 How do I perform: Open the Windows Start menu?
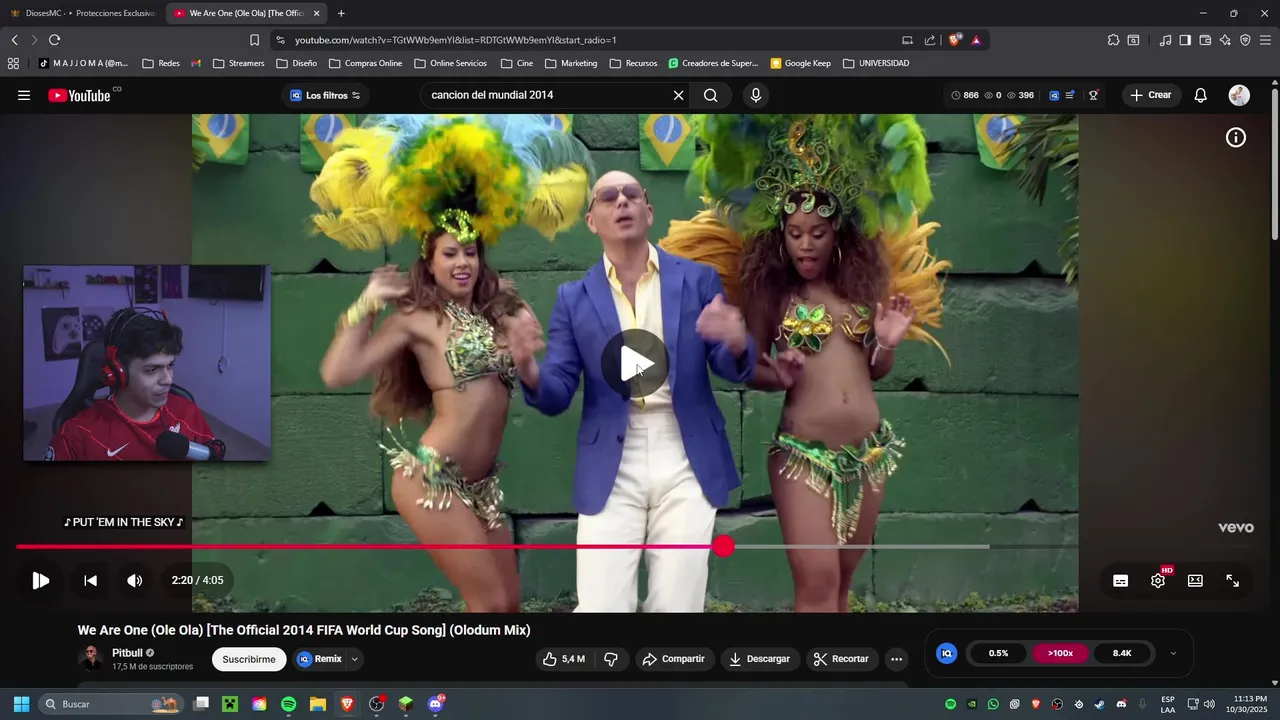click(x=21, y=704)
